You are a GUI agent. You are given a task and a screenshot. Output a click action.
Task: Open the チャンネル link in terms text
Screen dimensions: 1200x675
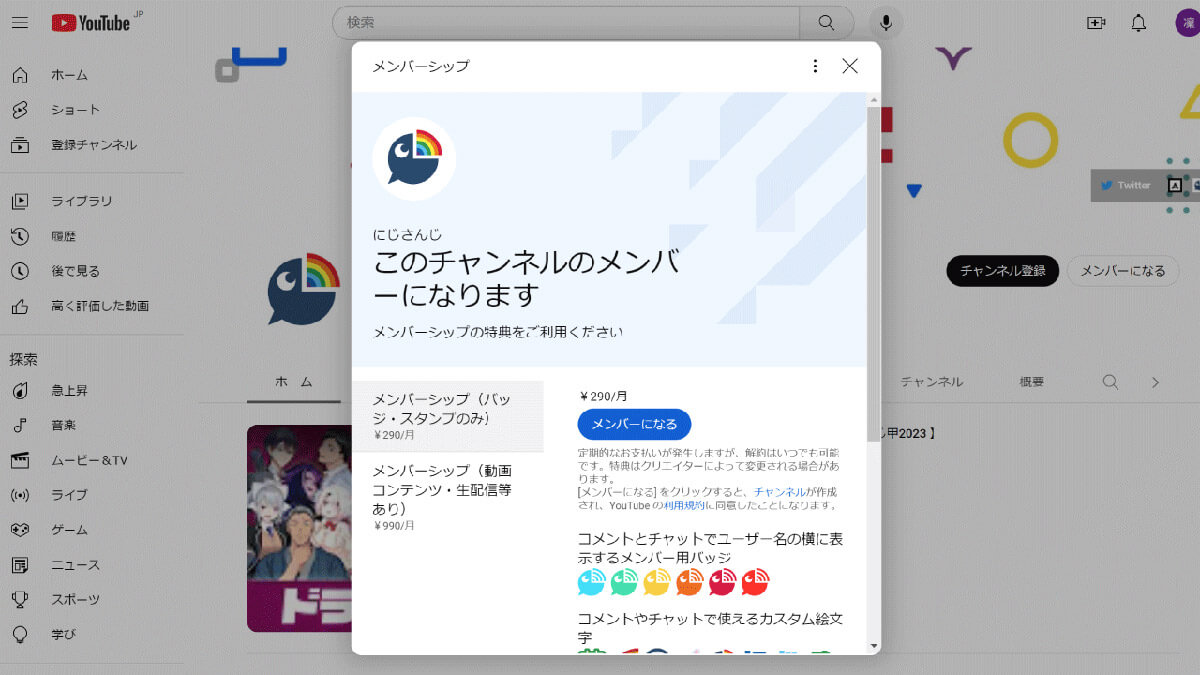(781, 492)
